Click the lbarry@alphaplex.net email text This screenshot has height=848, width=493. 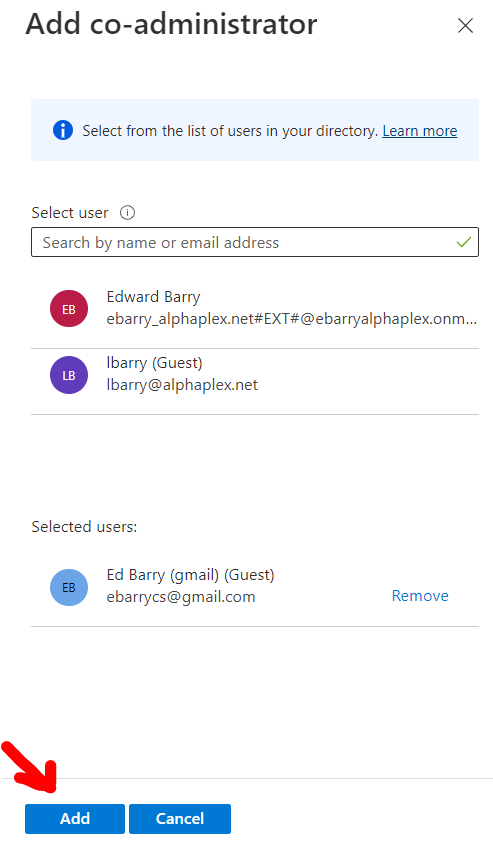pyautogui.click(x=182, y=385)
